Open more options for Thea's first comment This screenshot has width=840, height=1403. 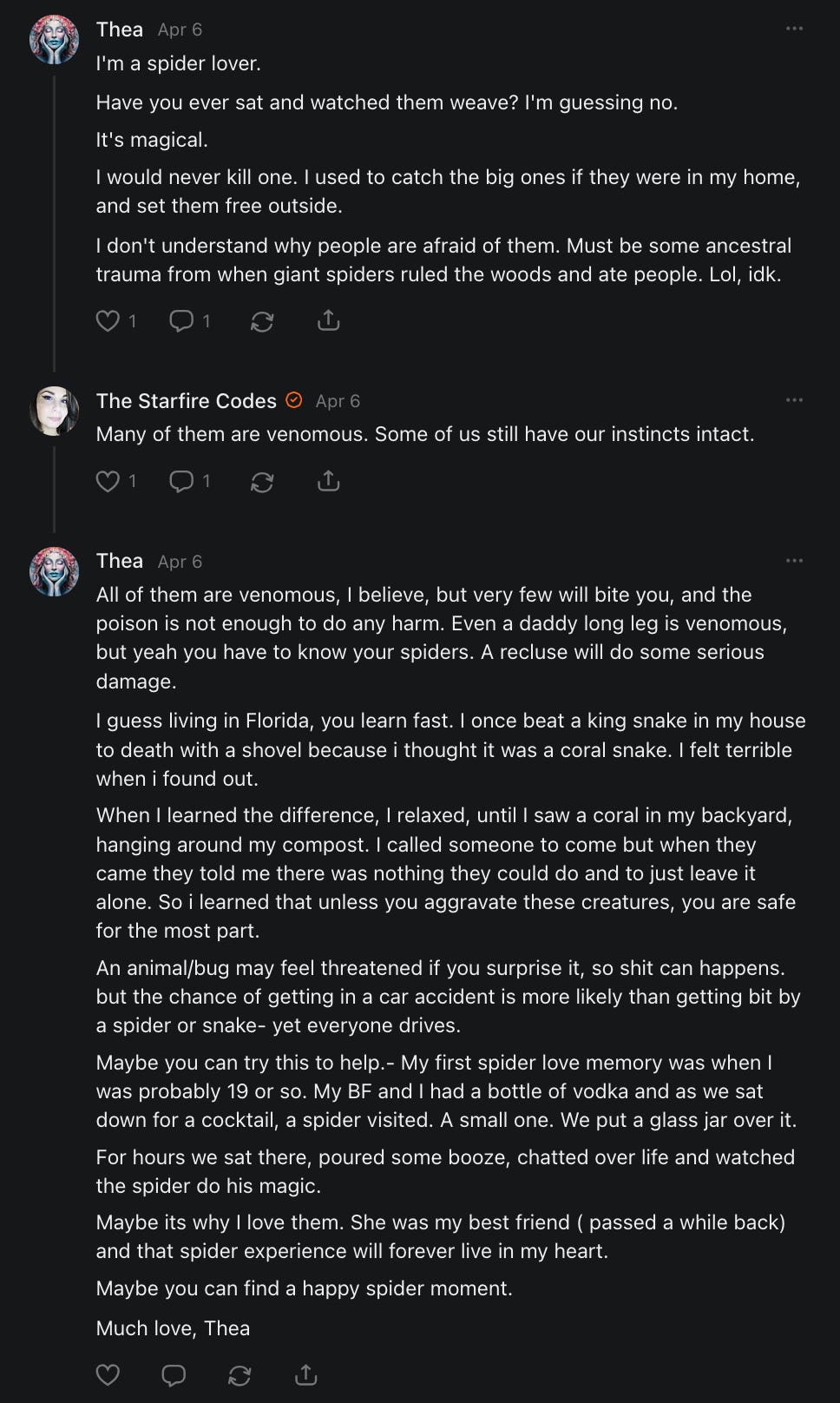(794, 30)
